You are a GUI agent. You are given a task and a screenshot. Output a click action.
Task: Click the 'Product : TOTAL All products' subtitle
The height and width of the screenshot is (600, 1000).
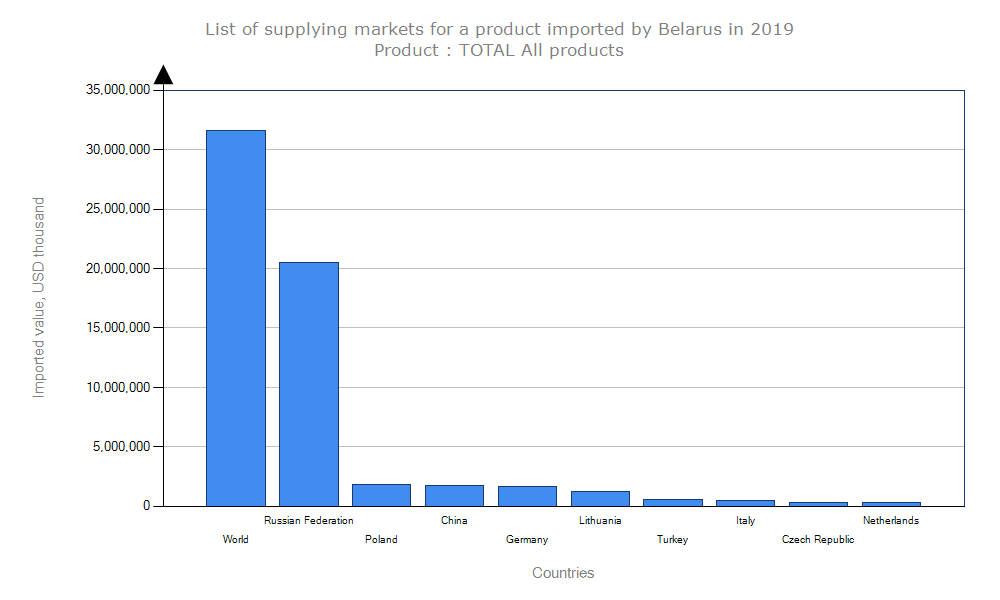499,50
